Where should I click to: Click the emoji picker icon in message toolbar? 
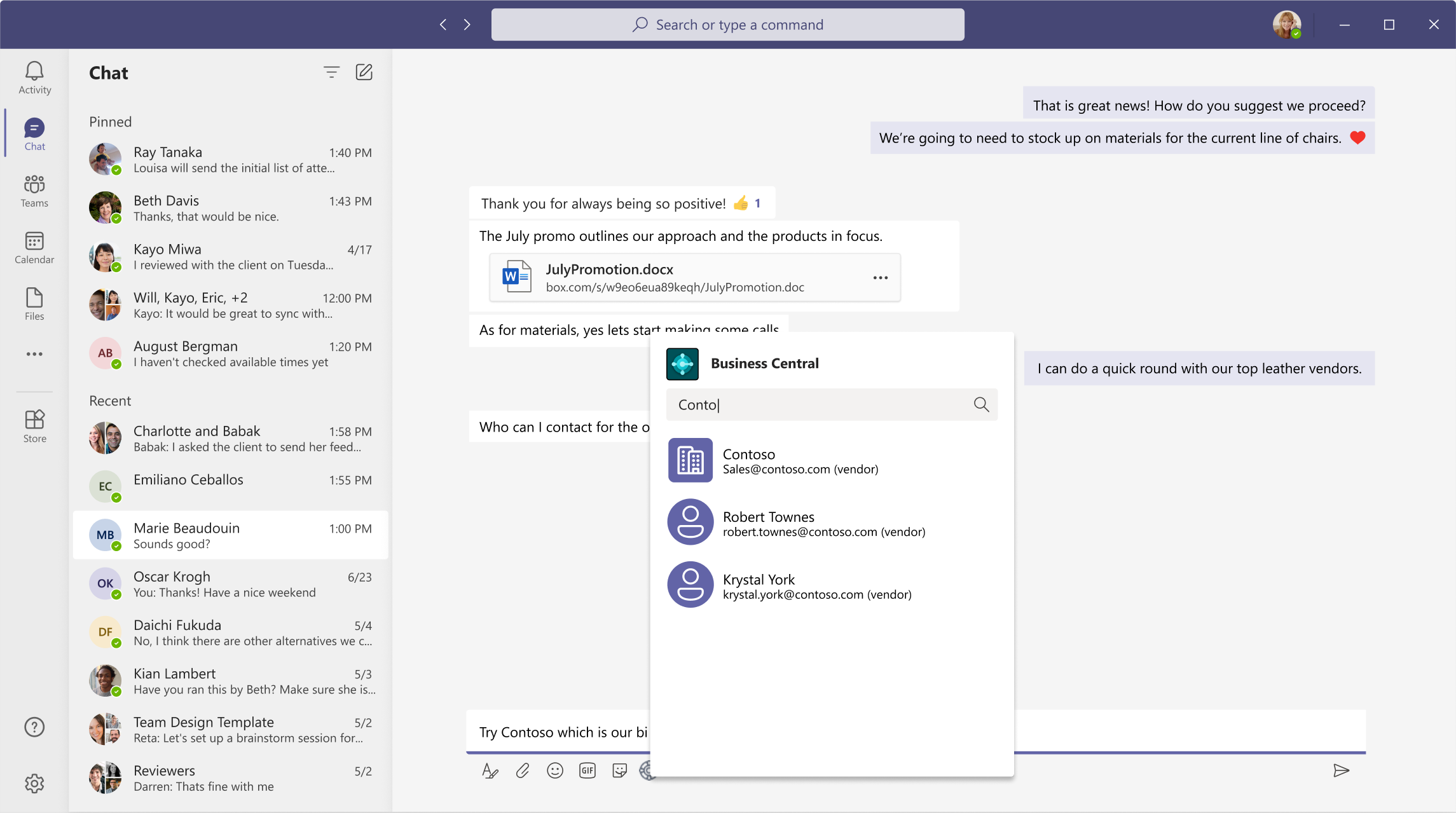tap(555, 770)
